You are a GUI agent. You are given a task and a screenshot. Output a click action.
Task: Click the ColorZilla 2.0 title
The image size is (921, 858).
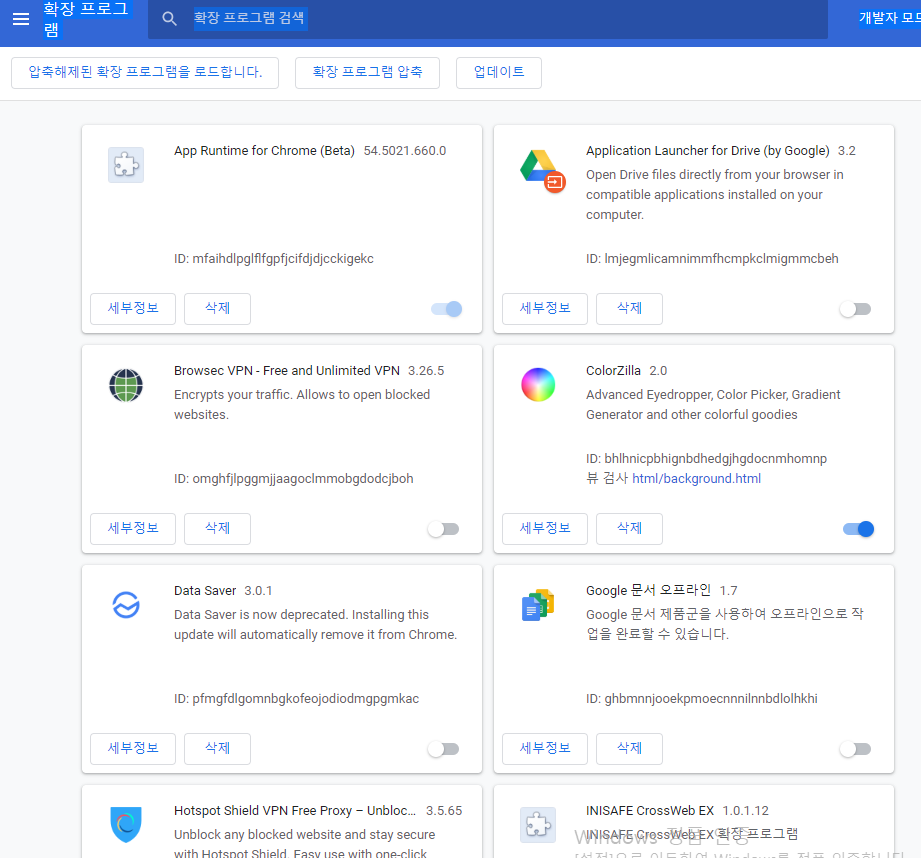626,371
